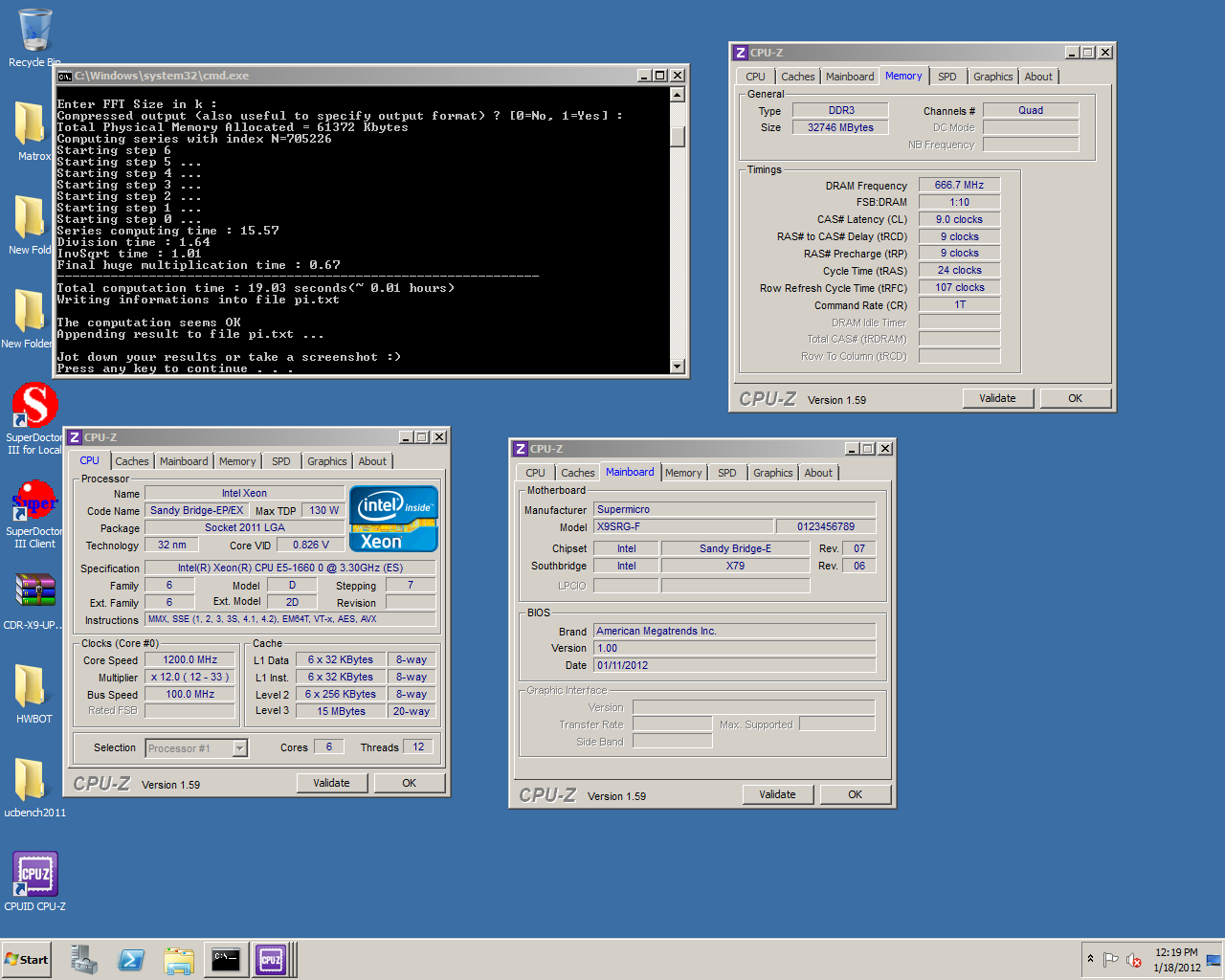The width and height of the screenshot is (1225, 980).
Task: Open PowerShell from the taskbar
Action: 131,960
